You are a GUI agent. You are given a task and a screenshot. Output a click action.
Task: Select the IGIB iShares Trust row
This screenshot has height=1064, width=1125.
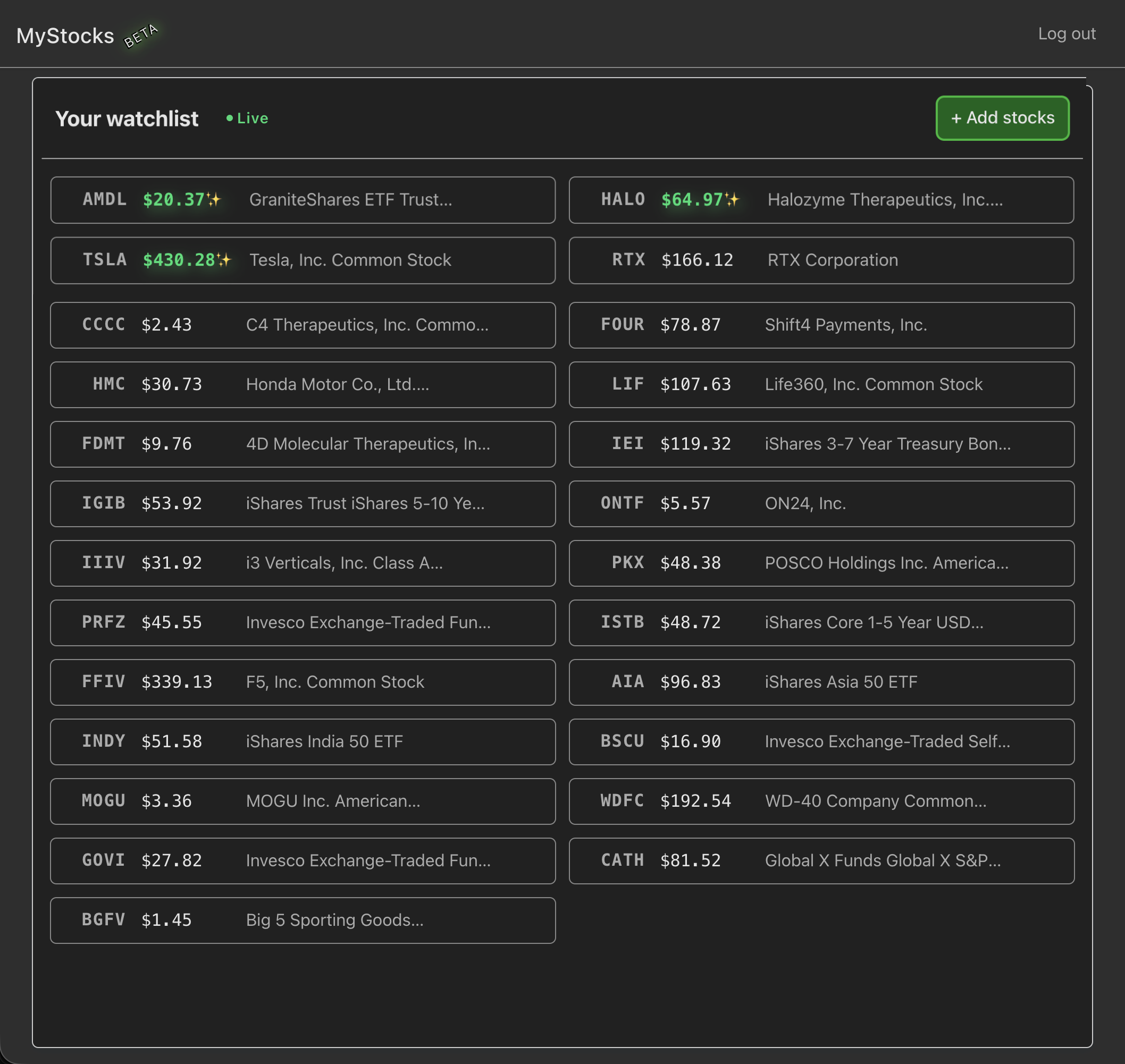click(x=303, y=504)
